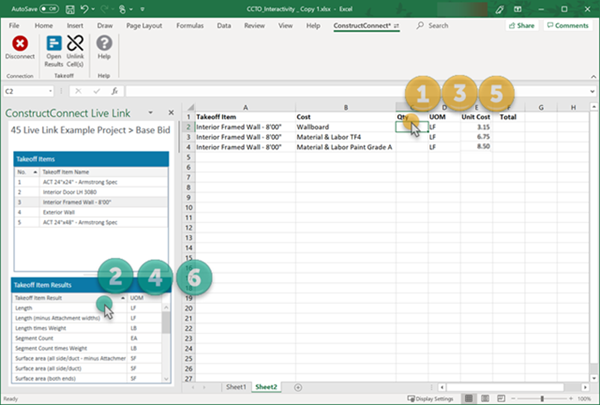Screen dimensions: 600x405
Task: Open the Draw tab
Action: pos(105,25)
